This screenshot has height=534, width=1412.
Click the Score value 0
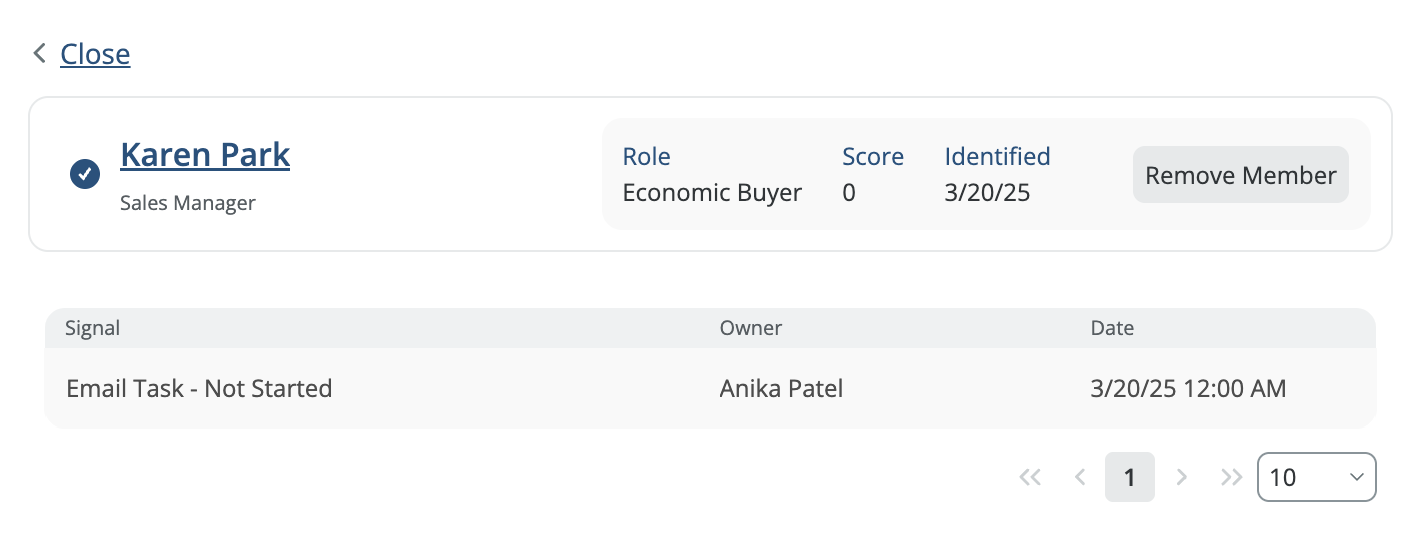click(x=849, y=193)
